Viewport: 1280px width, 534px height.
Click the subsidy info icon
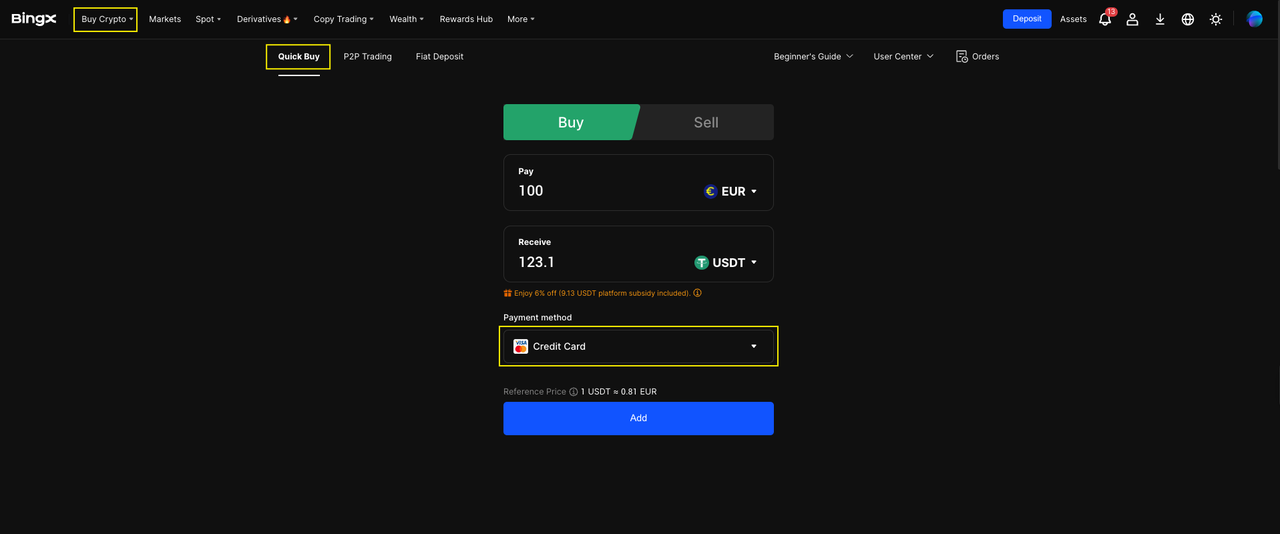point(697,293)
